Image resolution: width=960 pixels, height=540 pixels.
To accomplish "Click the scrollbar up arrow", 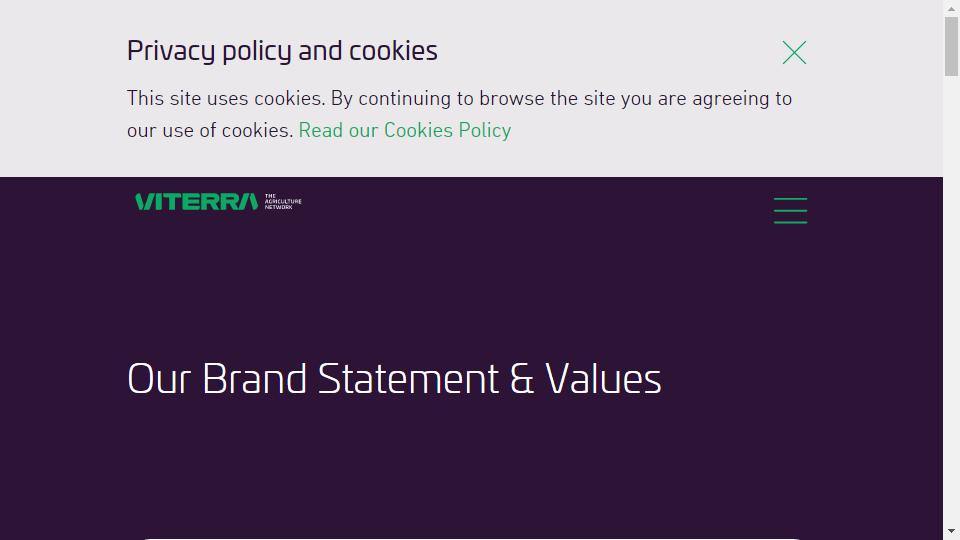I will [x=951, y=9].
